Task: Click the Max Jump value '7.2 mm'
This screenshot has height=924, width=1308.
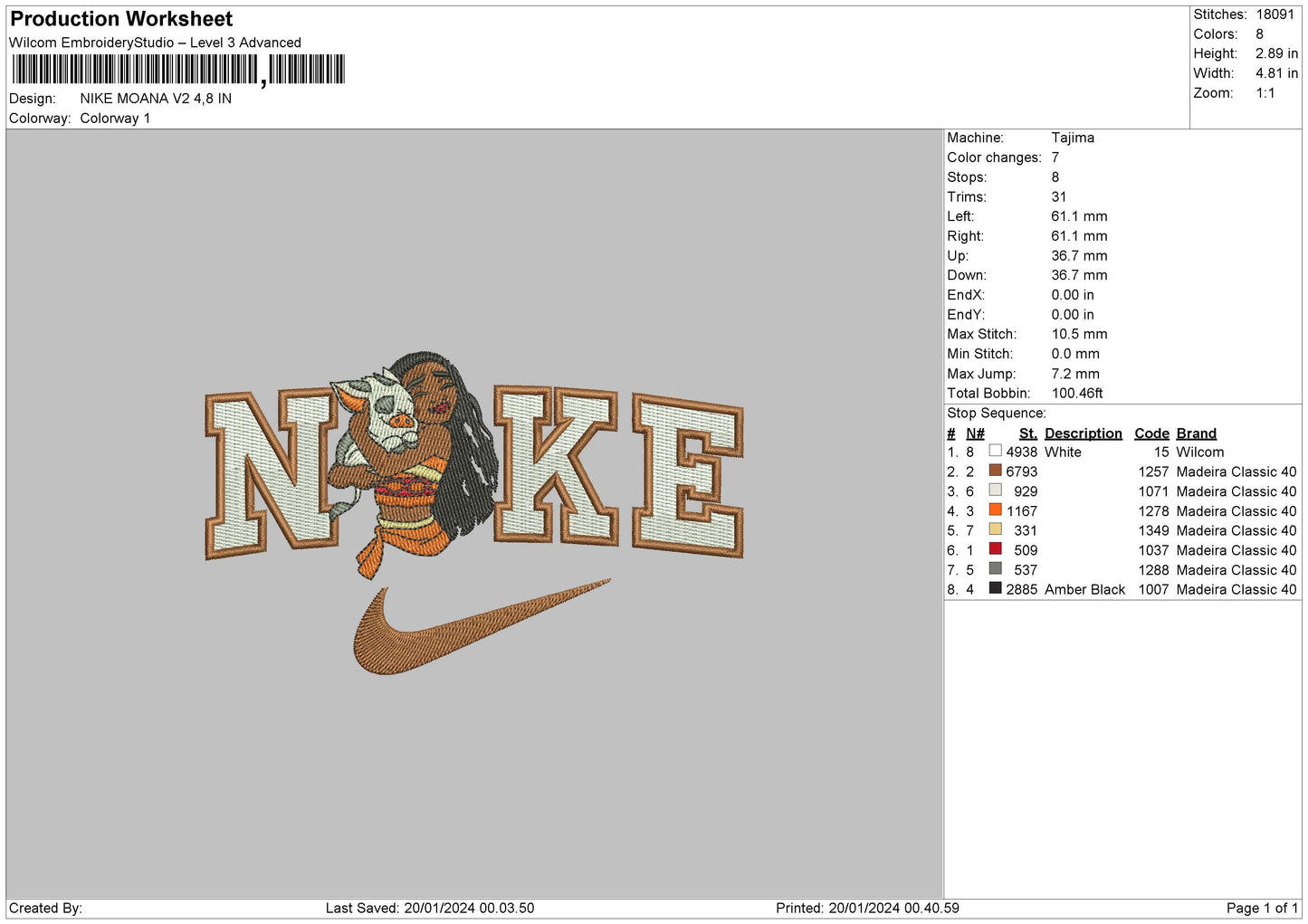Action: tap(1075, 374)
